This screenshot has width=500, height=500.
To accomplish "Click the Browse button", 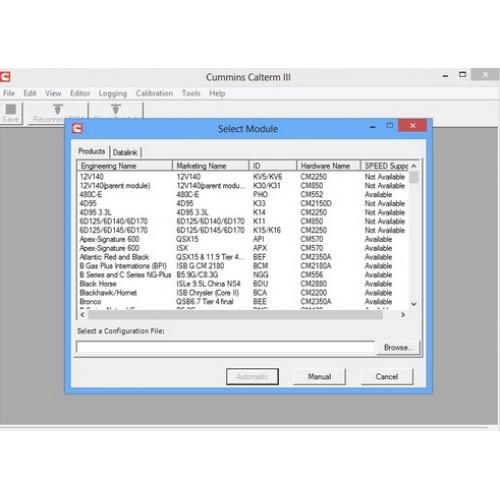I will (x=398, y=347).
